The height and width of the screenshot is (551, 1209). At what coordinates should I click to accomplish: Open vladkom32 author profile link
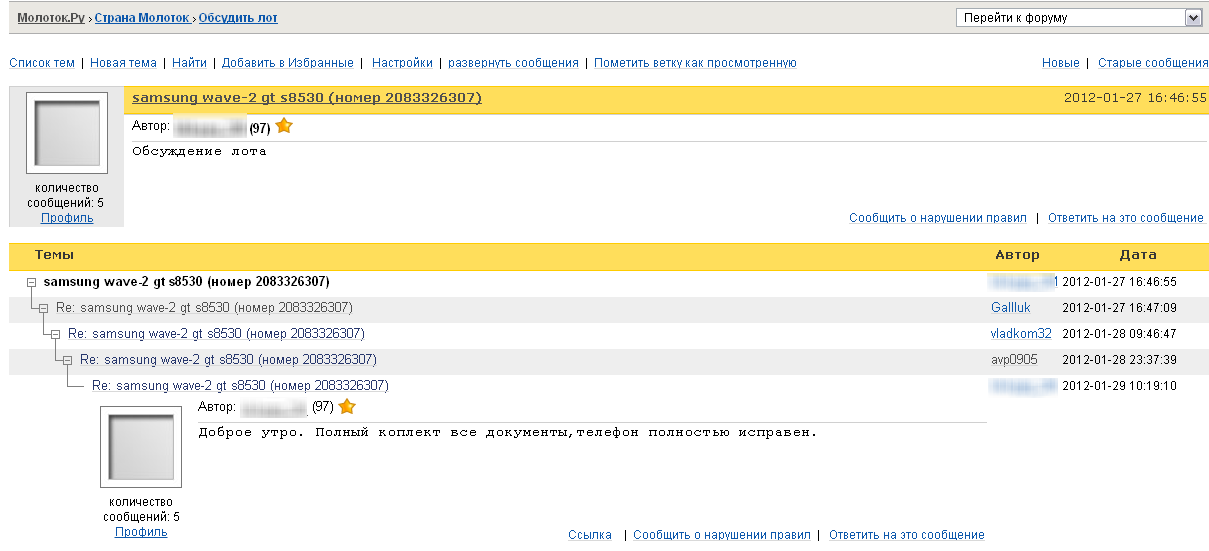[x=1021, y=334]
